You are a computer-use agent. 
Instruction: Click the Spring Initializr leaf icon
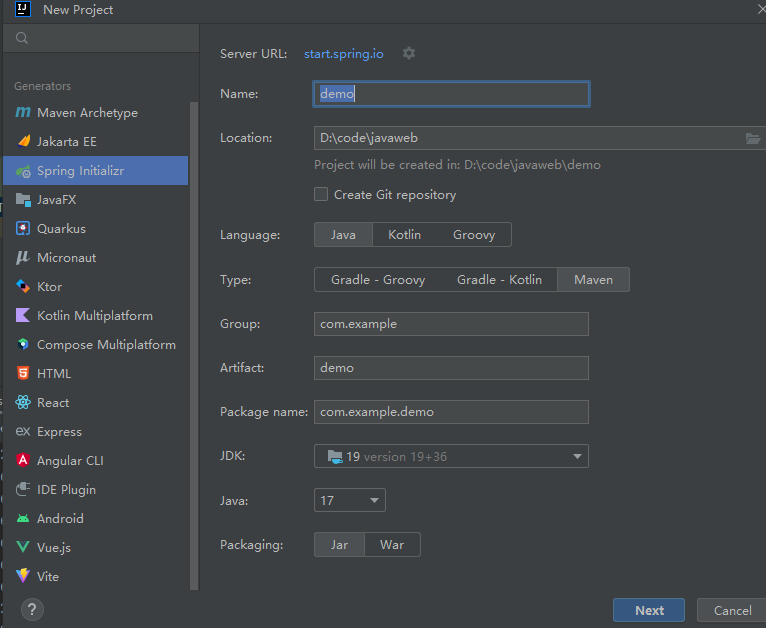coord(23,171)
